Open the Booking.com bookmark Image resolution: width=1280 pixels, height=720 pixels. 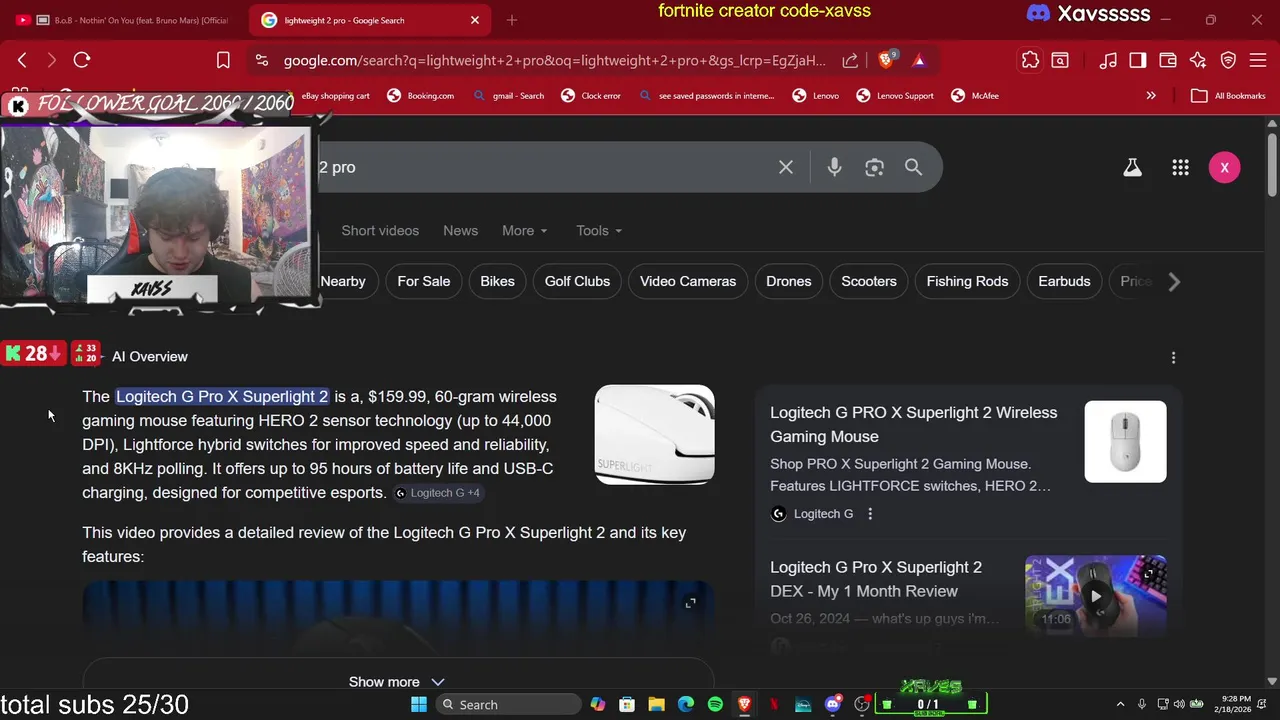click(x=420, y=96)
